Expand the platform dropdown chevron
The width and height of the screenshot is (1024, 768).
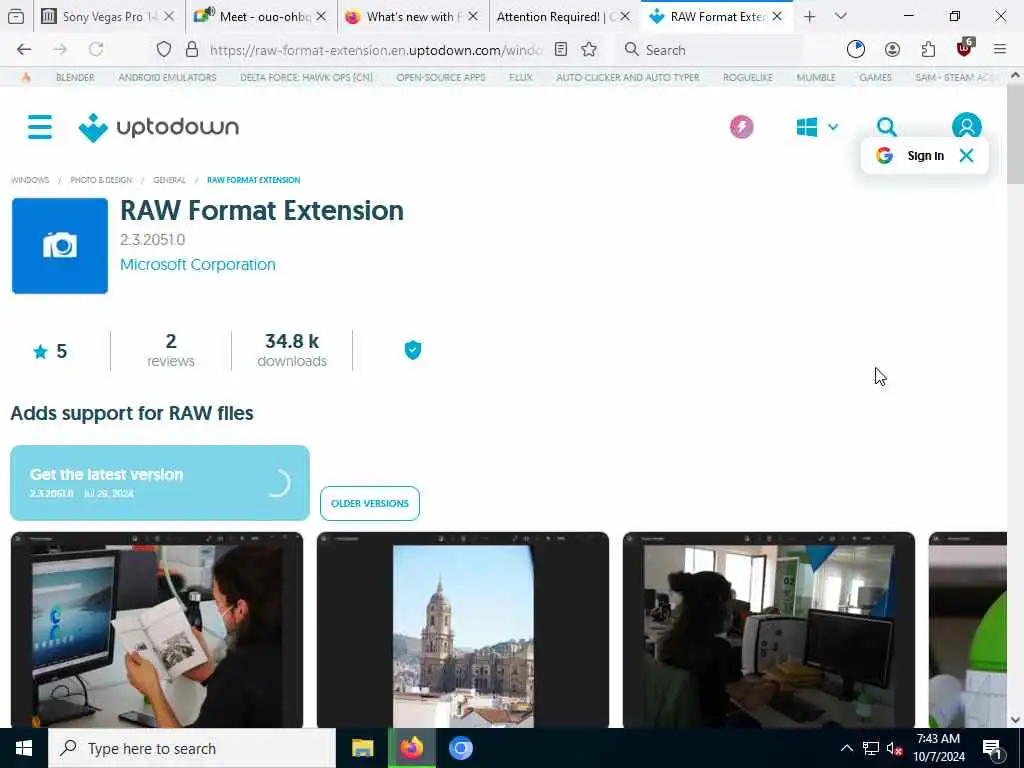[833, 127]
